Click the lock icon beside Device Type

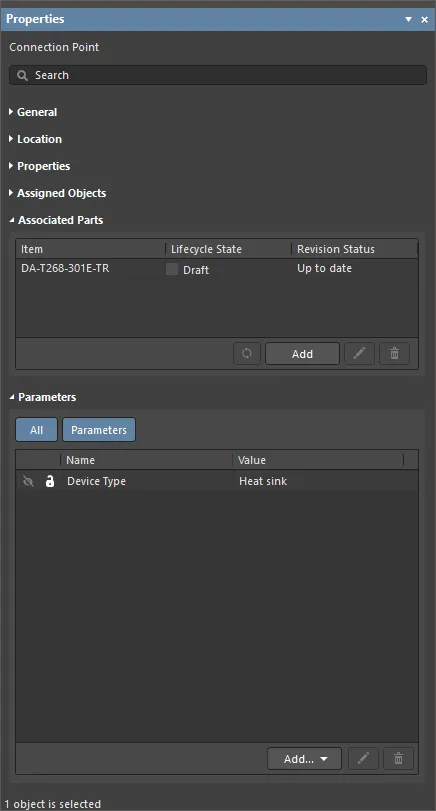coord(50,482)
